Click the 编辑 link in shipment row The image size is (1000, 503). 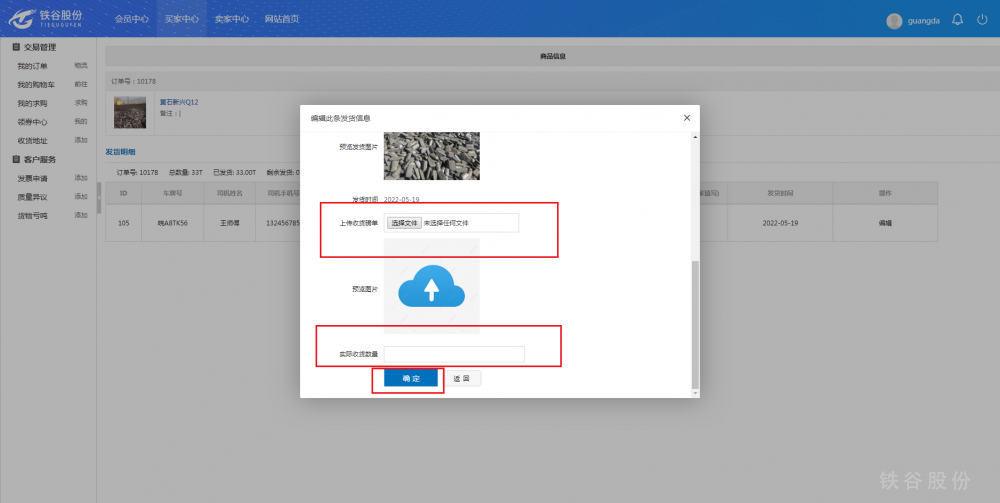(884, 223)
